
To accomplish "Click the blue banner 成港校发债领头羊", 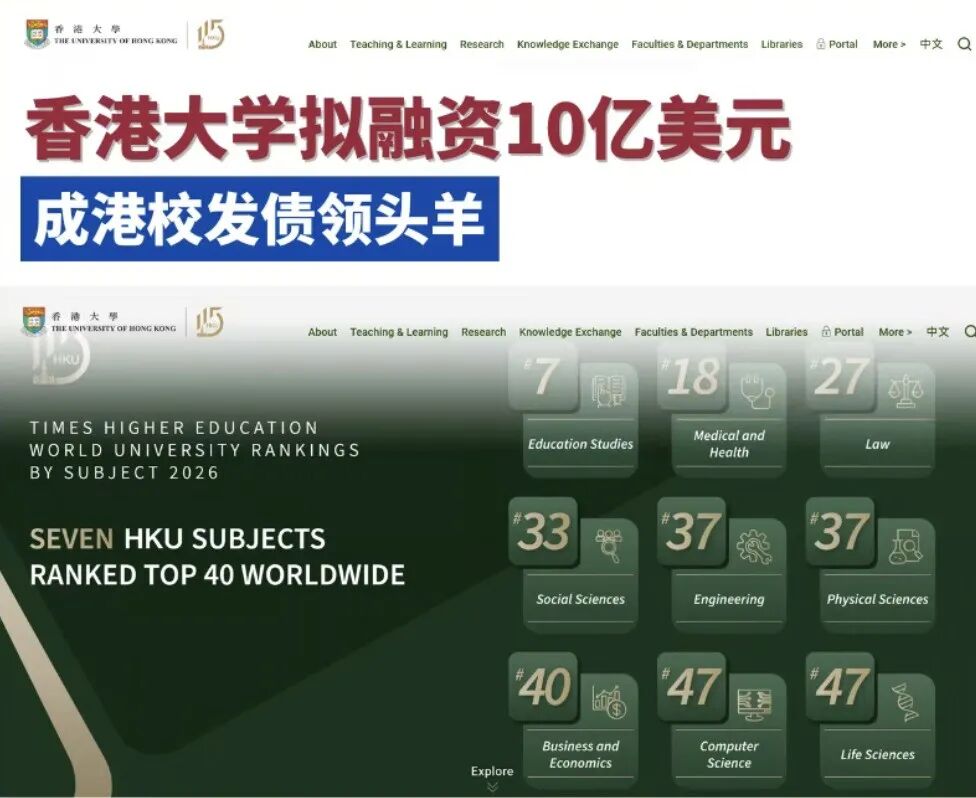I will (x=260, y=218).
